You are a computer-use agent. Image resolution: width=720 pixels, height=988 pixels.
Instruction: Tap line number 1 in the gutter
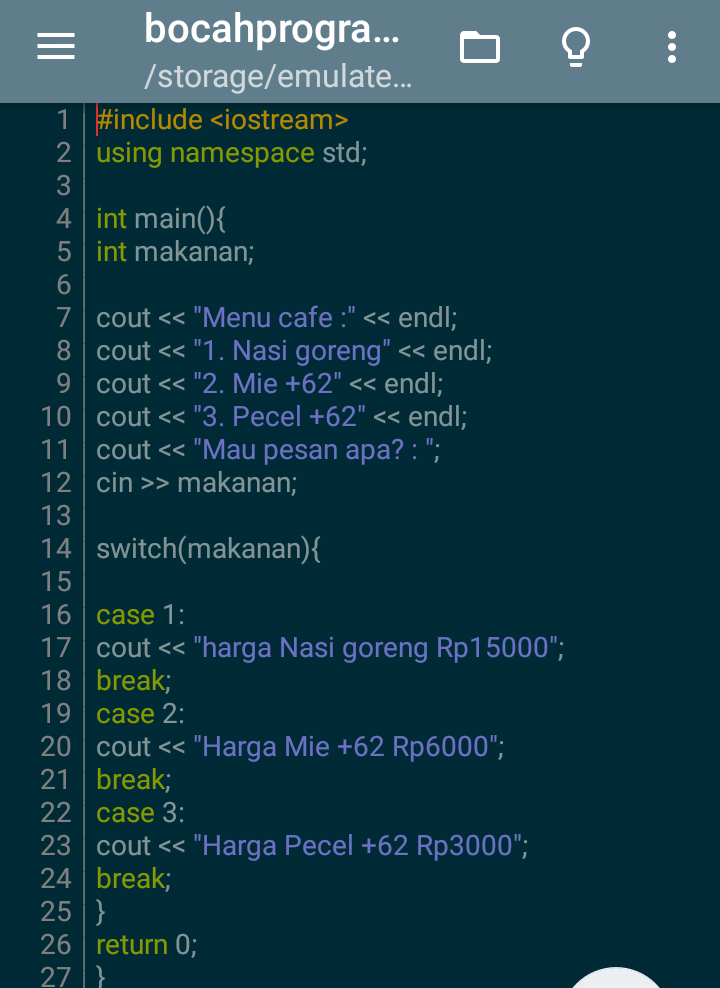tap(62, 120)
